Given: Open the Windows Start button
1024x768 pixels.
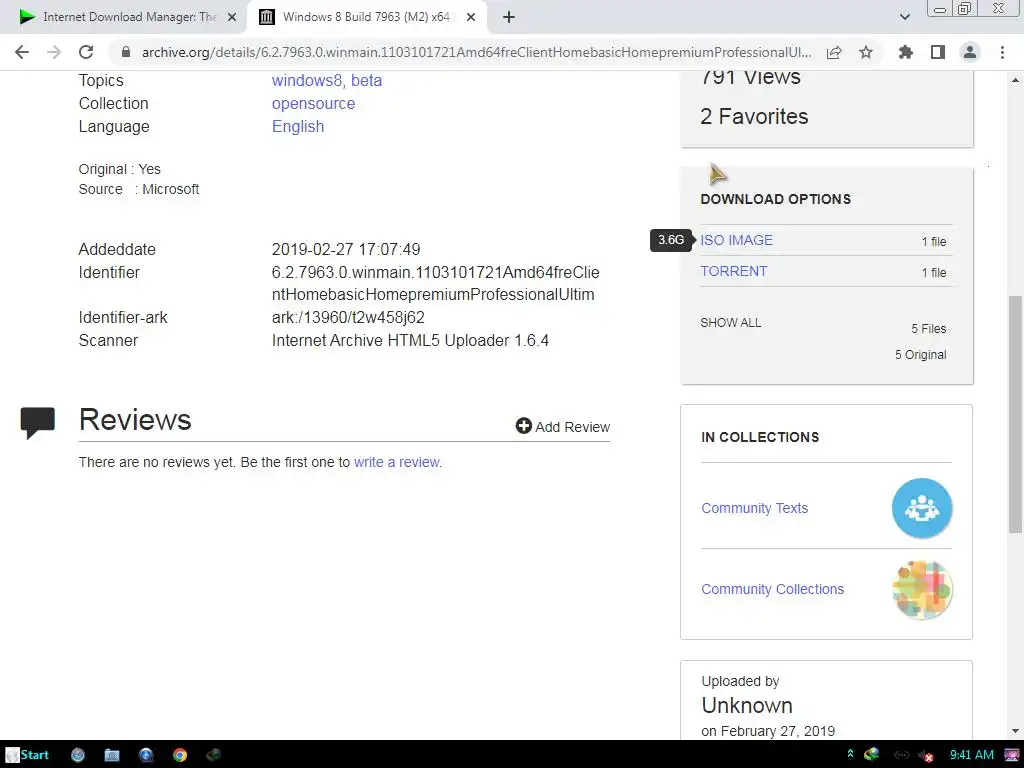Looking at the screenshot, I should 27,755.
